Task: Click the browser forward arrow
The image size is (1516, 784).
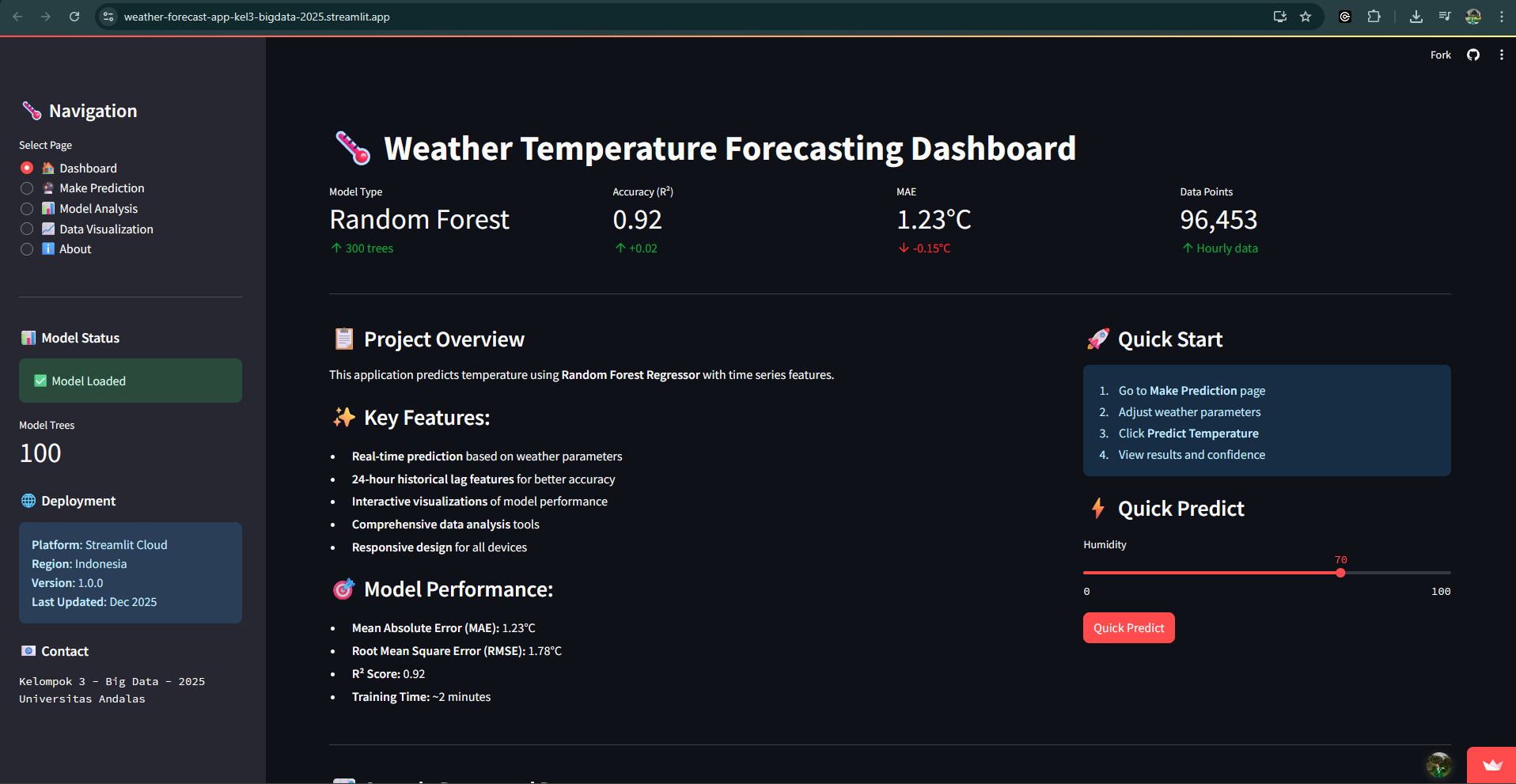Action: [46, 17]
